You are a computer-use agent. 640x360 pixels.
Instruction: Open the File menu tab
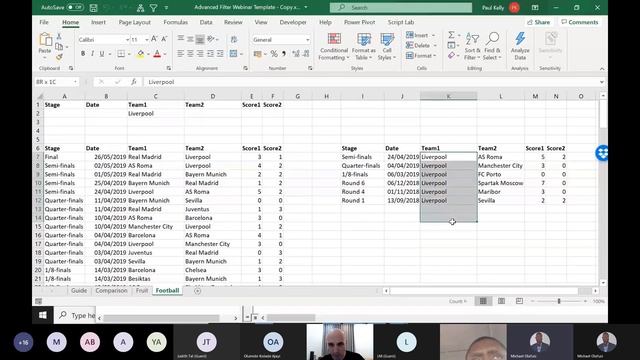pos(44,22)
